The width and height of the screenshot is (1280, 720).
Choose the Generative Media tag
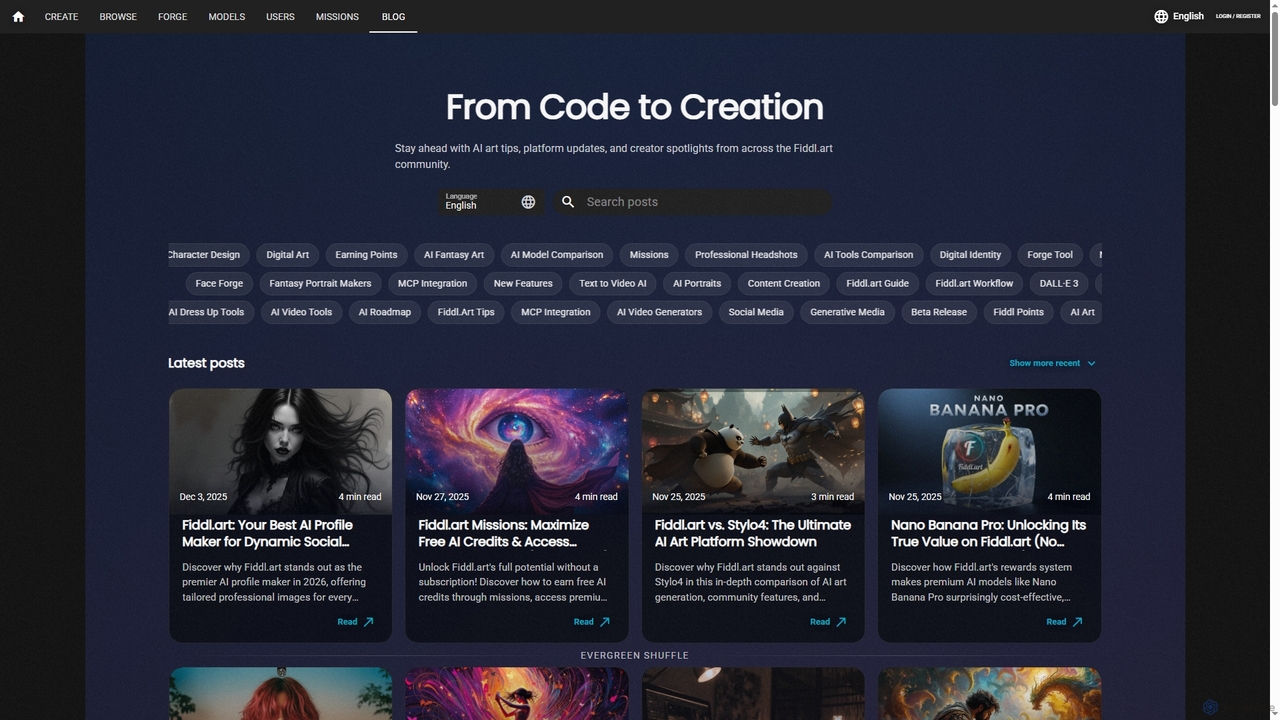click(847, 312)
